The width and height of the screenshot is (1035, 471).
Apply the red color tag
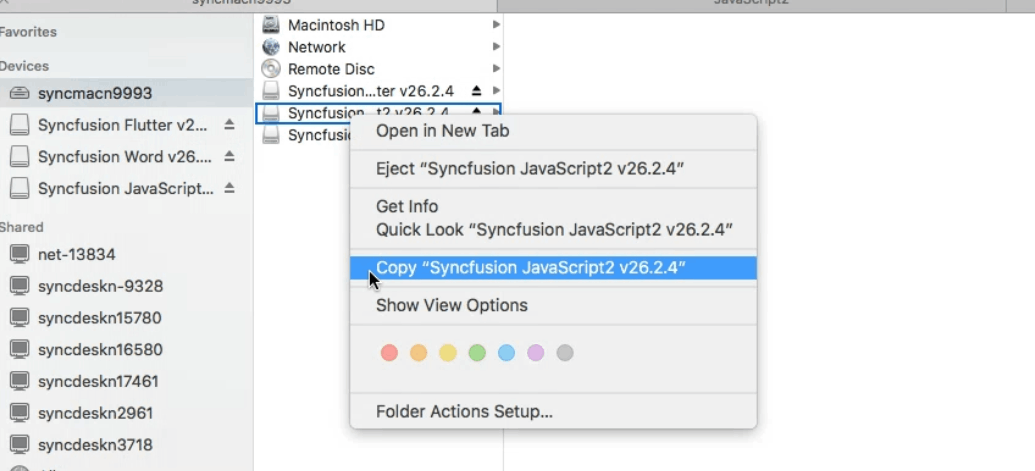[x=390, y=353]
